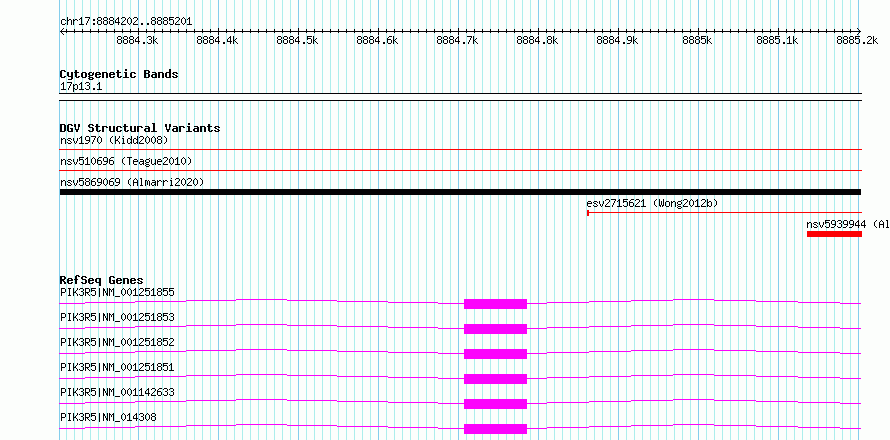Click the 8884.5k ruler tick label

tap(297, 40)
